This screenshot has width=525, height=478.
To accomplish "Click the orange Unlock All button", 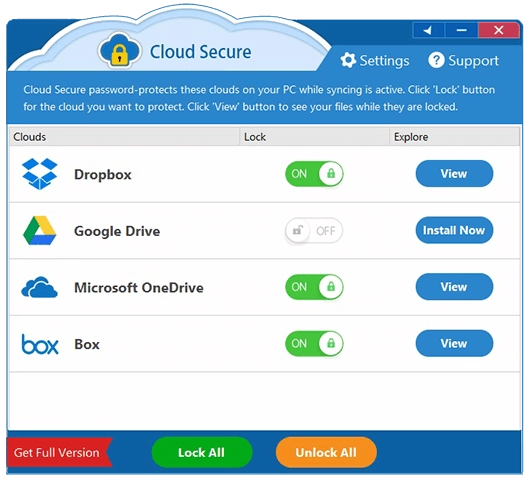I will click(326, 453).
